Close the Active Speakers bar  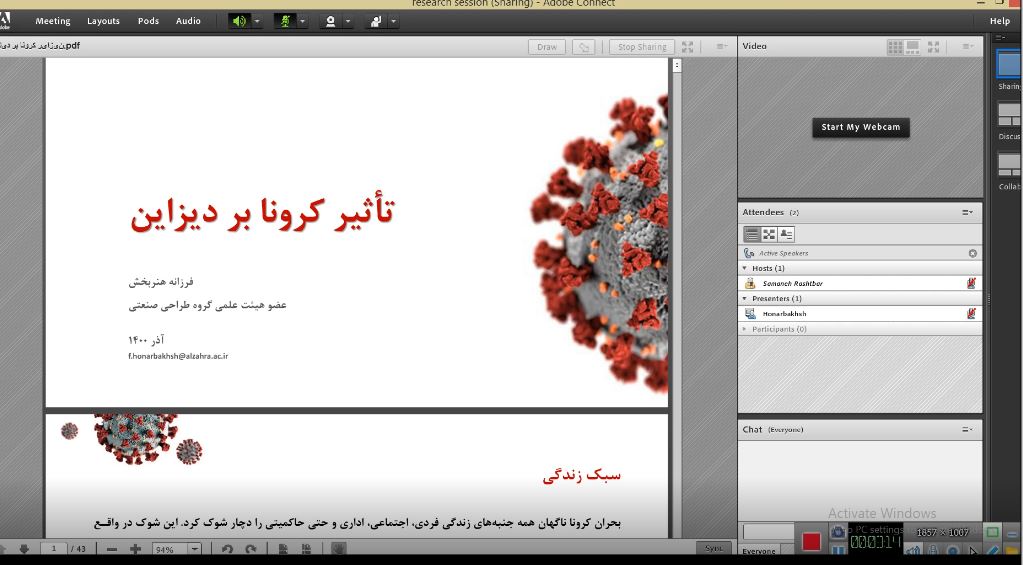point(973,253)
